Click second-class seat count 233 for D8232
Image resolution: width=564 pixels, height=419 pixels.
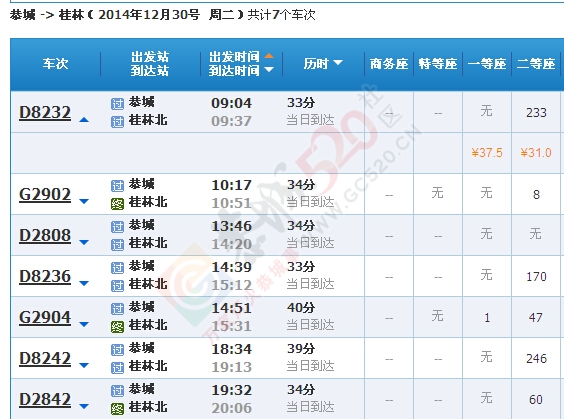coord(536,113)
